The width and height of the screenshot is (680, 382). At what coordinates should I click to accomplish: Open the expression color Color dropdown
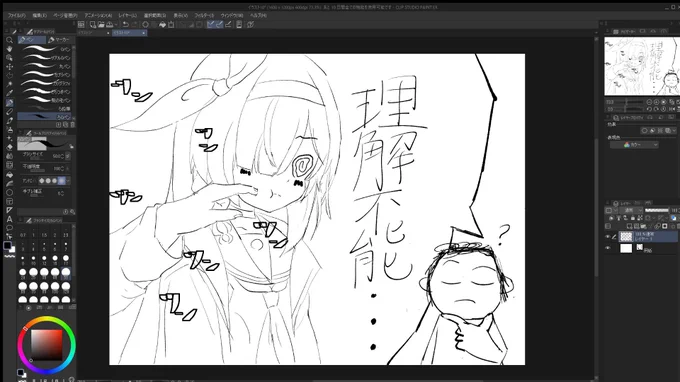tap(634, 145)
